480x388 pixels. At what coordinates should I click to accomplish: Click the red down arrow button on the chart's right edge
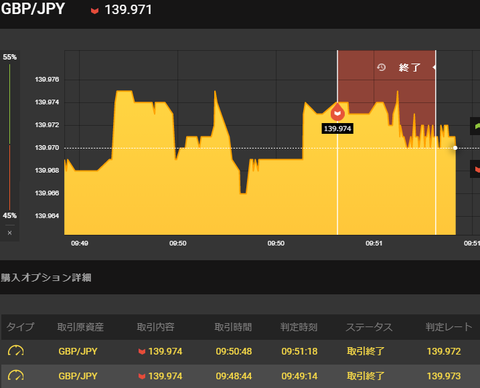pyautogui.click(x=476, y=169)
